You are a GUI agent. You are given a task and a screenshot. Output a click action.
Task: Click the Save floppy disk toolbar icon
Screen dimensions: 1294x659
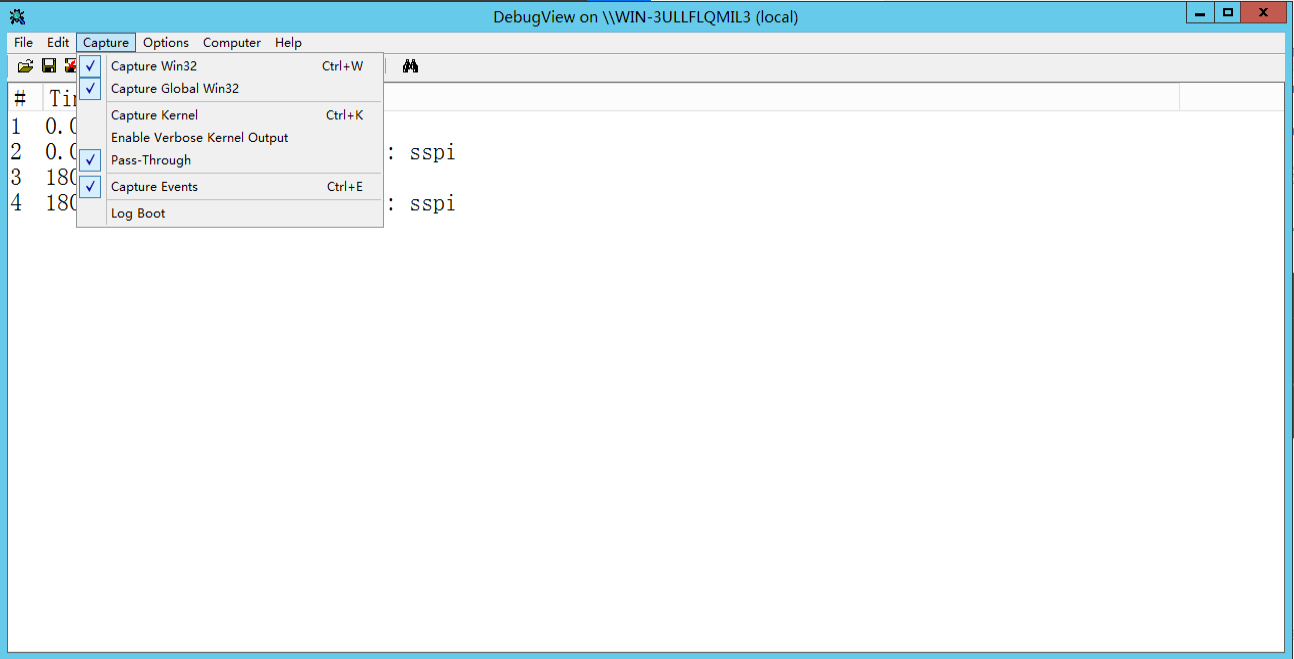pyautogui.click(x=49, y=66)
